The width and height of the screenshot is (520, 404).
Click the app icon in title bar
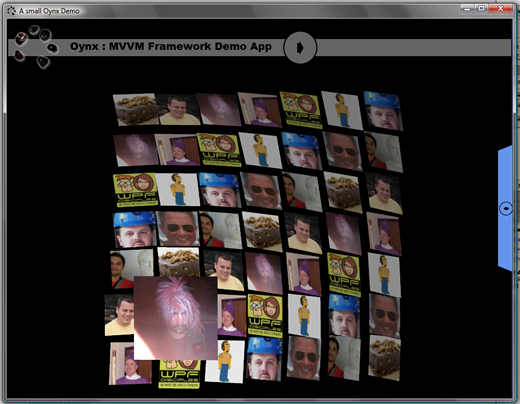pos(12,11)
